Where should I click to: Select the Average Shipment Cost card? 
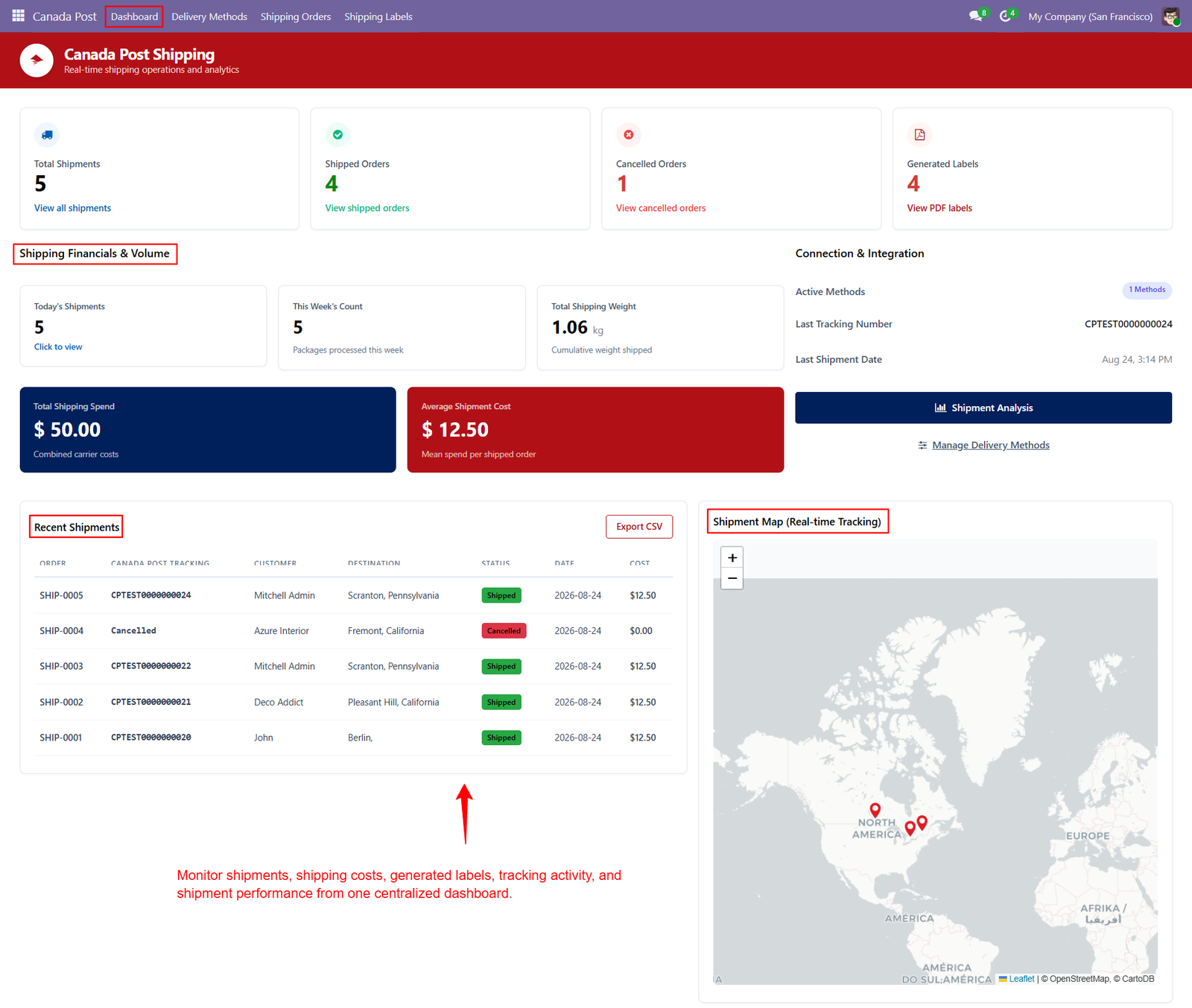tap(595, 430)
